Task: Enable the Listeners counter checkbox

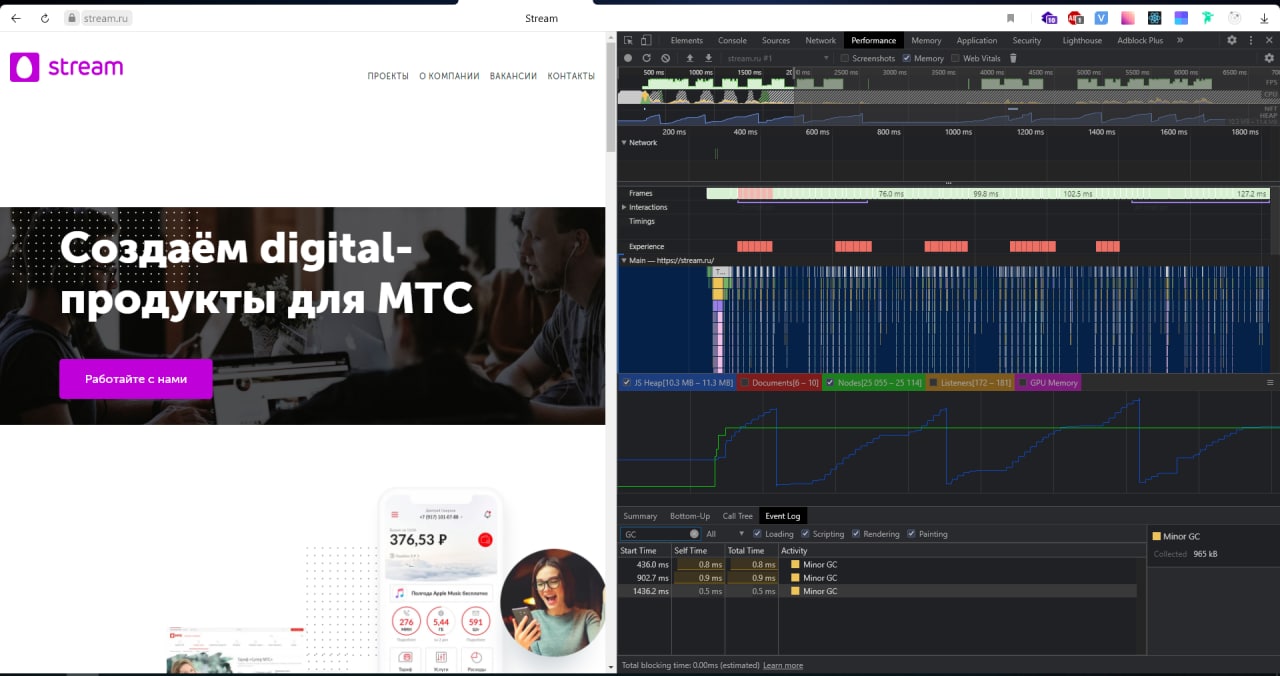Action: pos(933,382)
